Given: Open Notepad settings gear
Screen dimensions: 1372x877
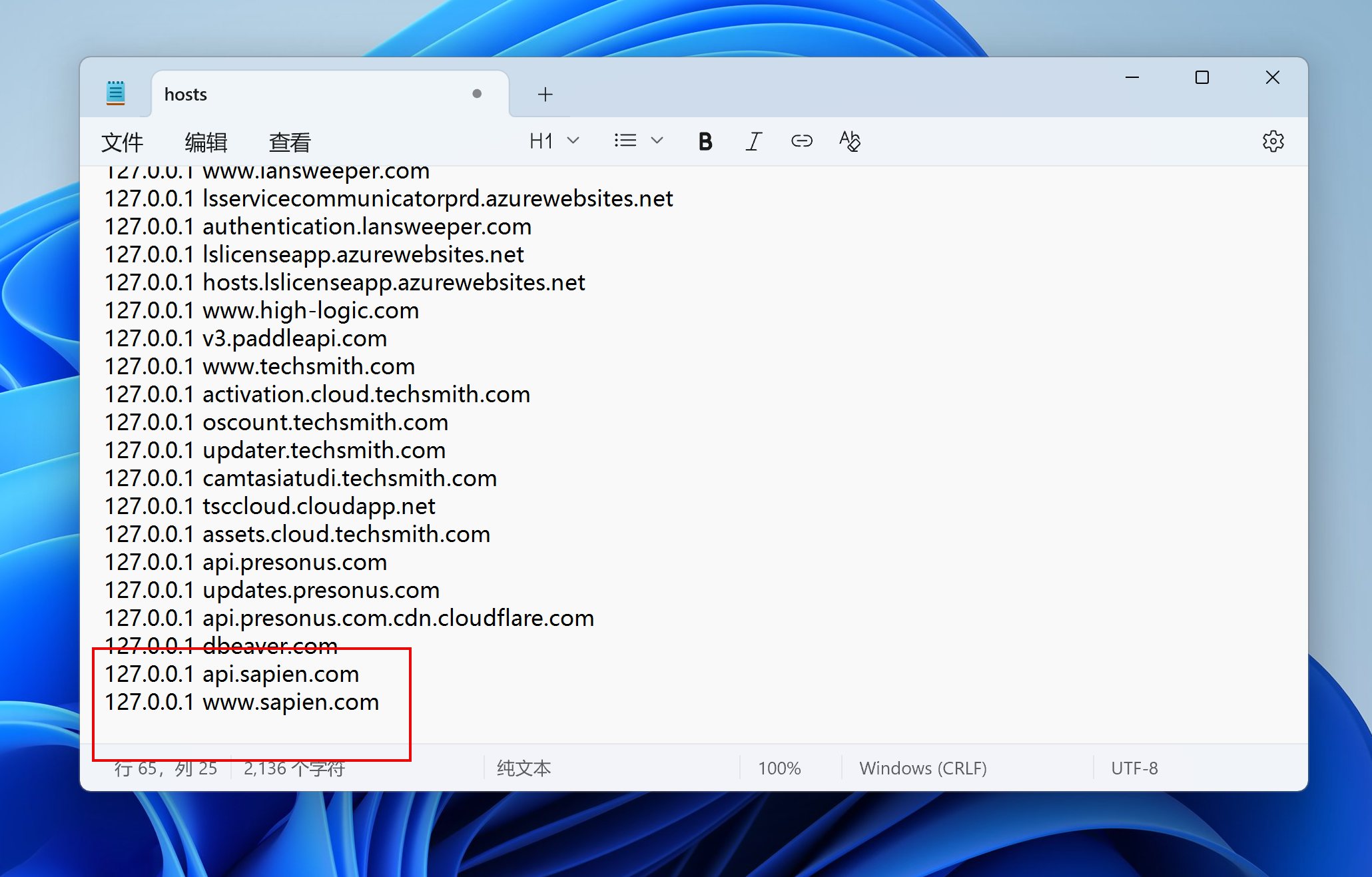Looking at the screenshot, I should click(x=1273, y=141).
